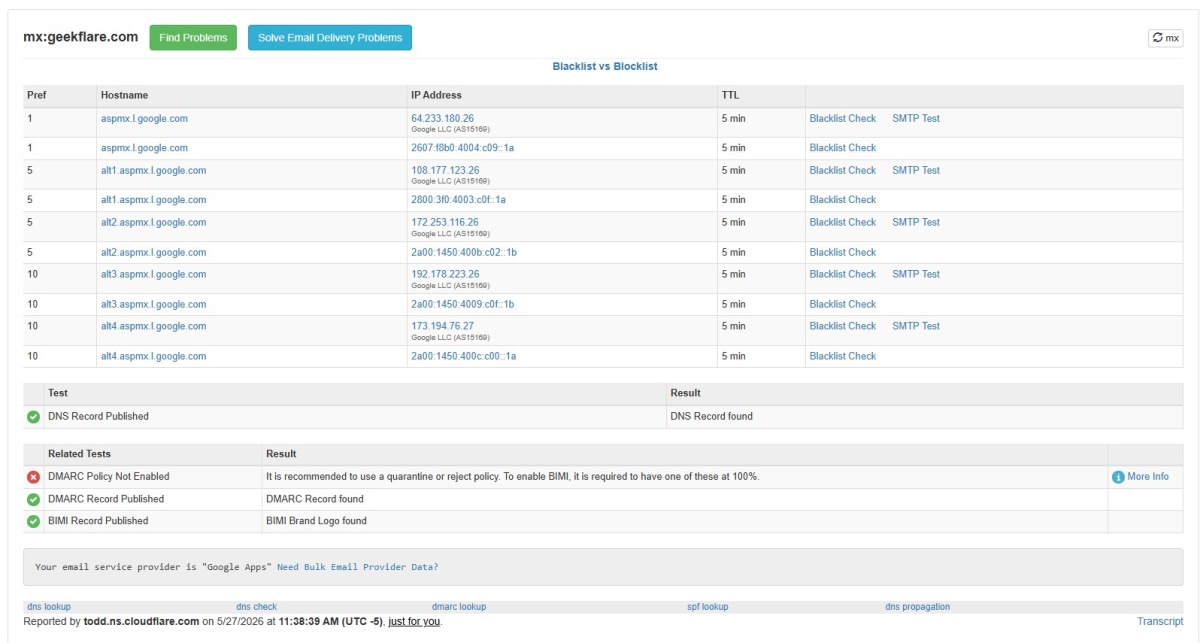Click IP address 192.178.223.26

tap(445, 275)
